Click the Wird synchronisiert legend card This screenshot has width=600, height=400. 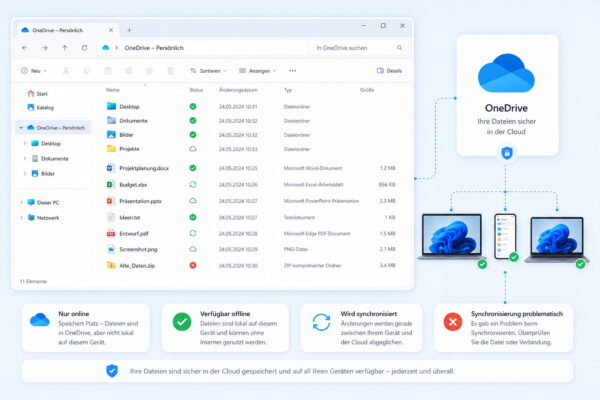[x=362, y=328]
